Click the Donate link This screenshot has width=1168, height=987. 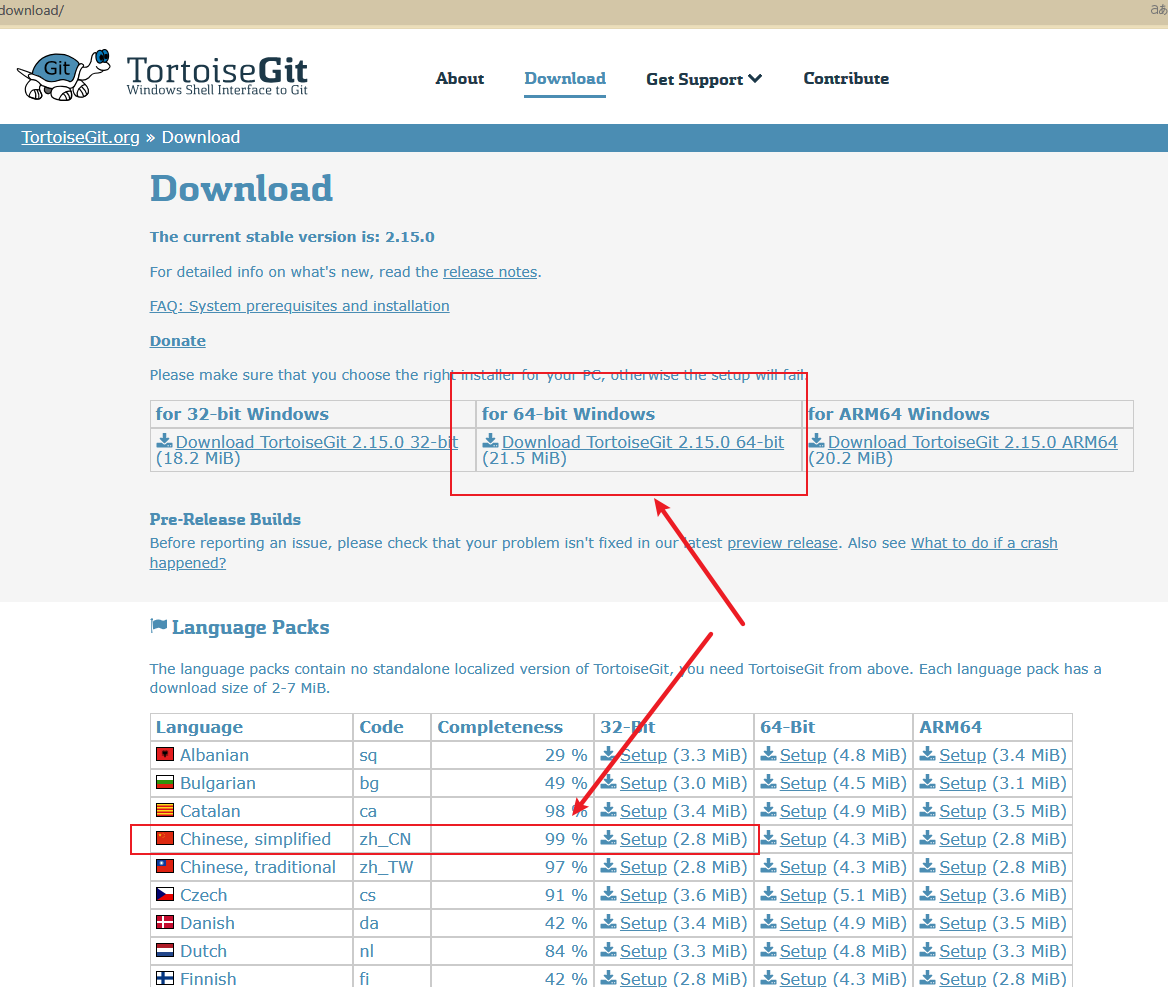tap(177, 340)
